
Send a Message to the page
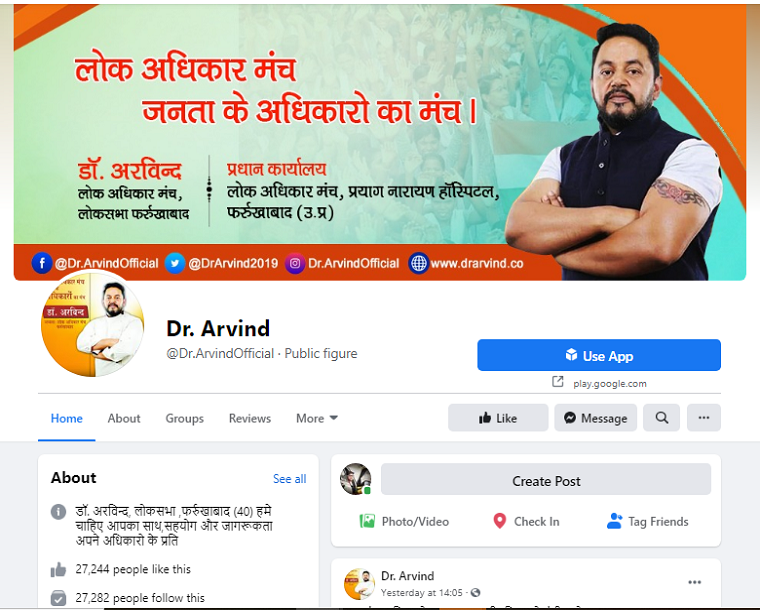[595, 418]
